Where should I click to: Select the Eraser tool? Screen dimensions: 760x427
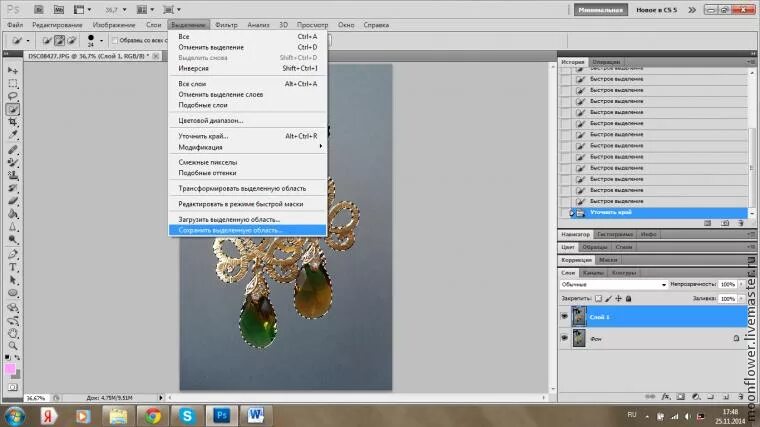[x=13, y=201]
